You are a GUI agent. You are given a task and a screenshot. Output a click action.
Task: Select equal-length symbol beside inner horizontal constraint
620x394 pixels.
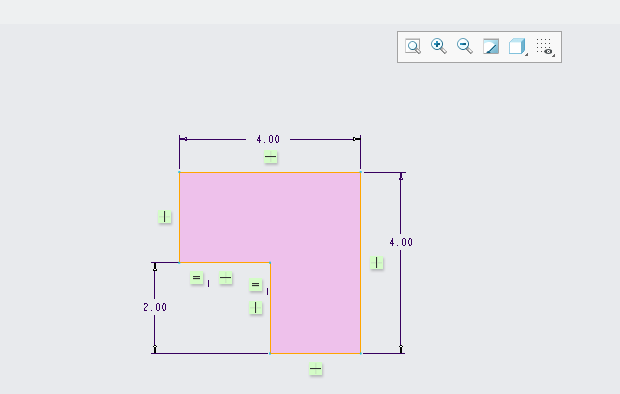click(x=197, y=278)
